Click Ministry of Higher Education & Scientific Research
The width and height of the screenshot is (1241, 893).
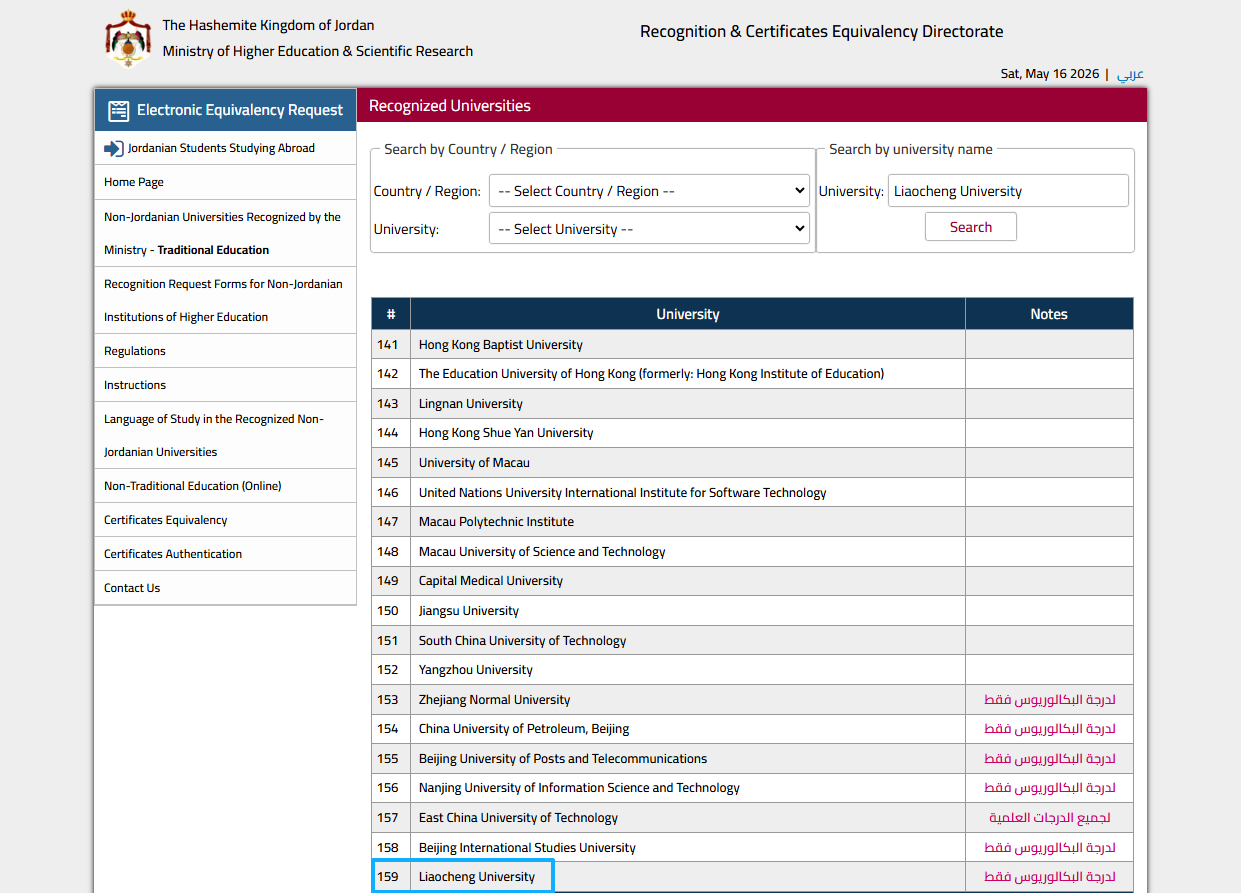(318, 51)
